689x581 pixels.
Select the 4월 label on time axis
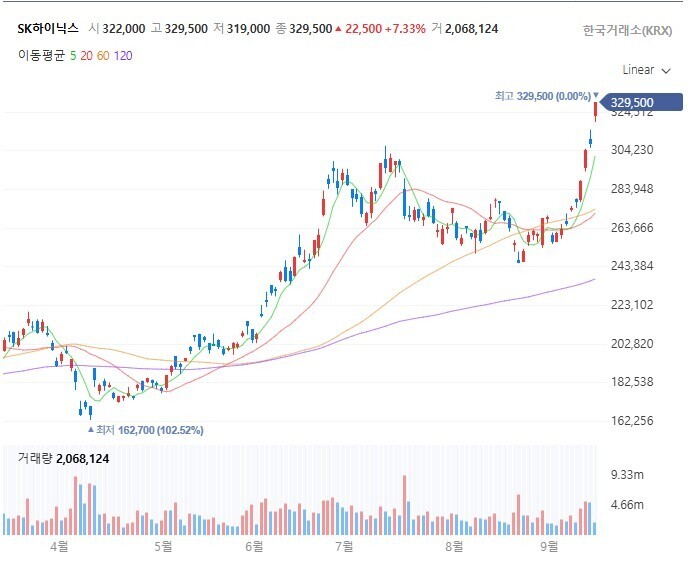pyautogui.click(x=59, y=546)
